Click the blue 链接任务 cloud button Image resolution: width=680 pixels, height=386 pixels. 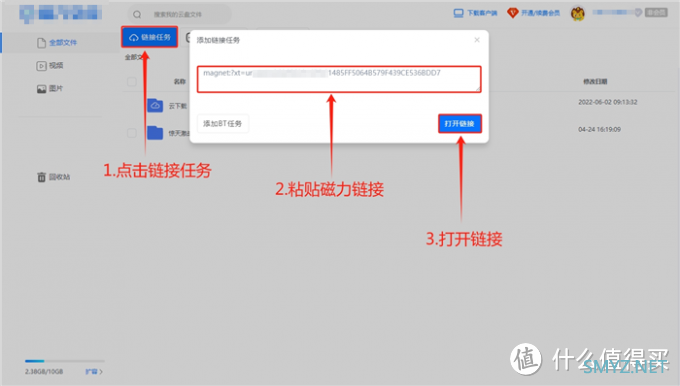click(150, 37)
